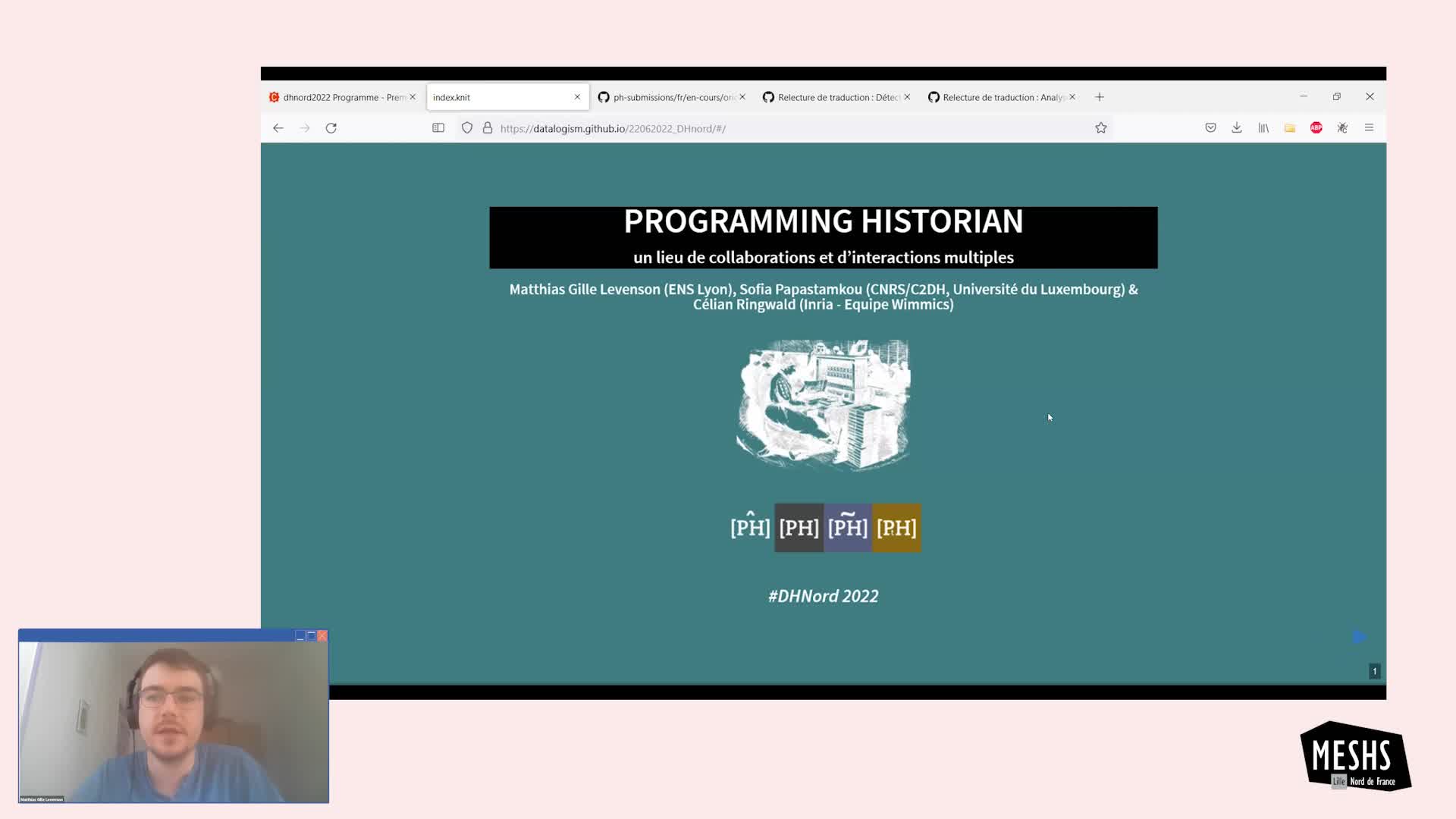This screenshot has height=819, width=1456.
Task: Click the white [PH] French logo
Action: [750, 527]
